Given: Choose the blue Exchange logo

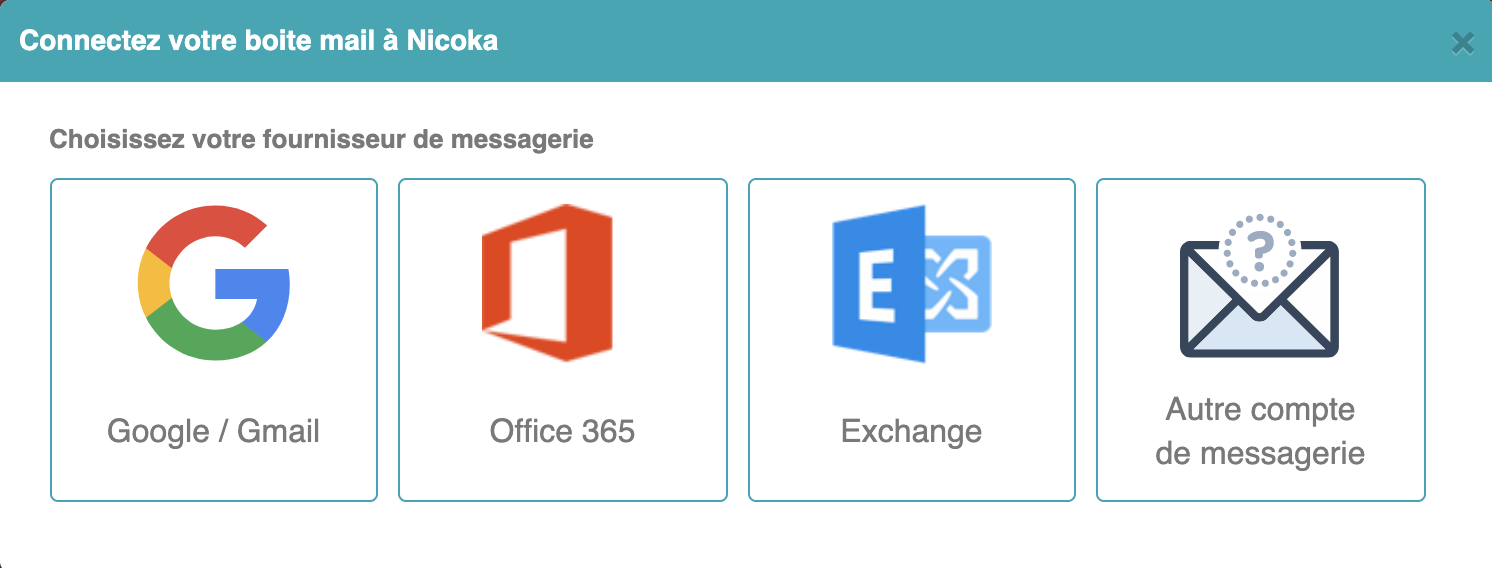Looking at the screenshot, I should pyautogui.click(x=911, y=283).
